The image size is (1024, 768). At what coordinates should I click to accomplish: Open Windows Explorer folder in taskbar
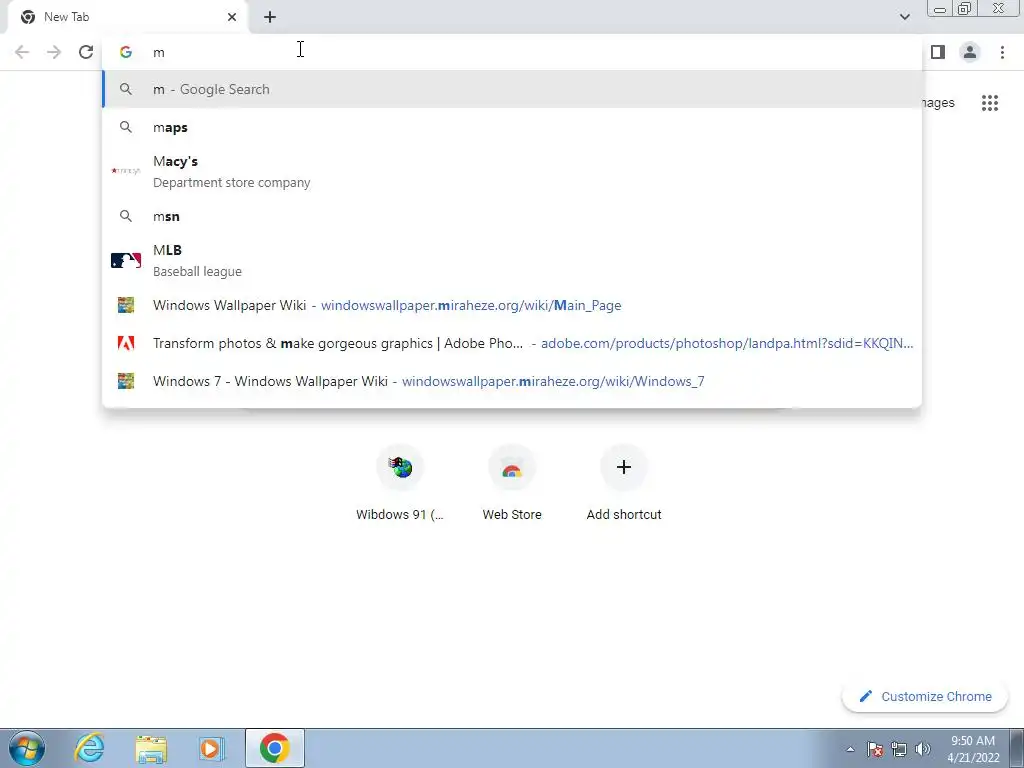tap(151, 748)
